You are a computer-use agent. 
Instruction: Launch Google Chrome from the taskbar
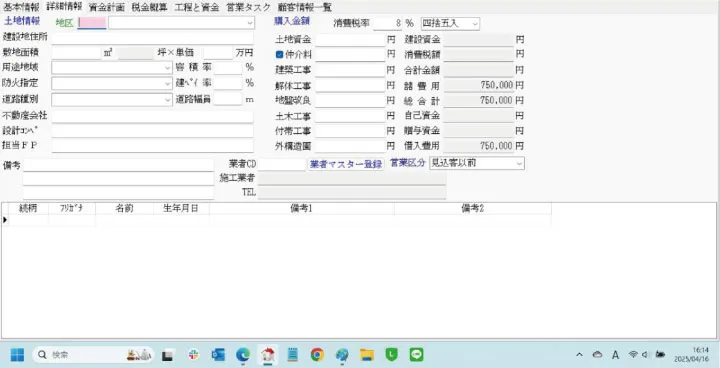click(x=317, y=355)
